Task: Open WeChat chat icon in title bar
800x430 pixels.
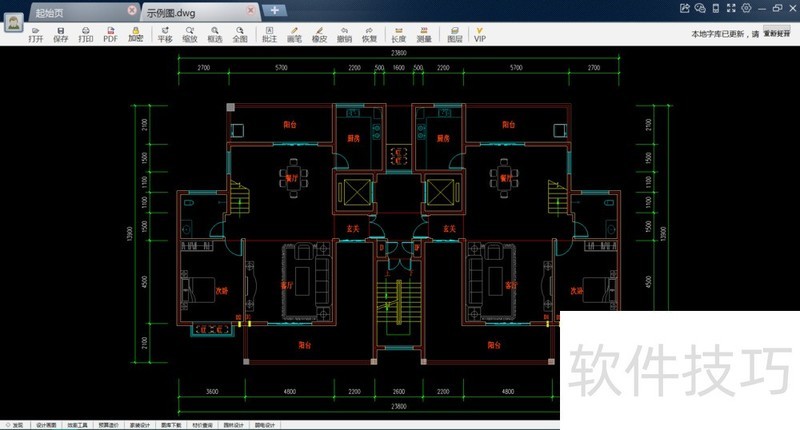Action: tap(700, 8)
